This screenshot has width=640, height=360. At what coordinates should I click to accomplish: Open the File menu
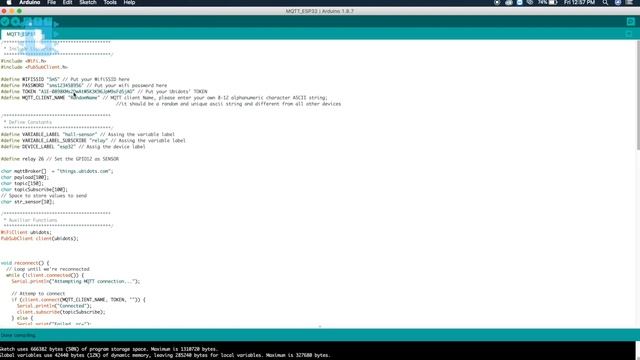tap(51, 2)
